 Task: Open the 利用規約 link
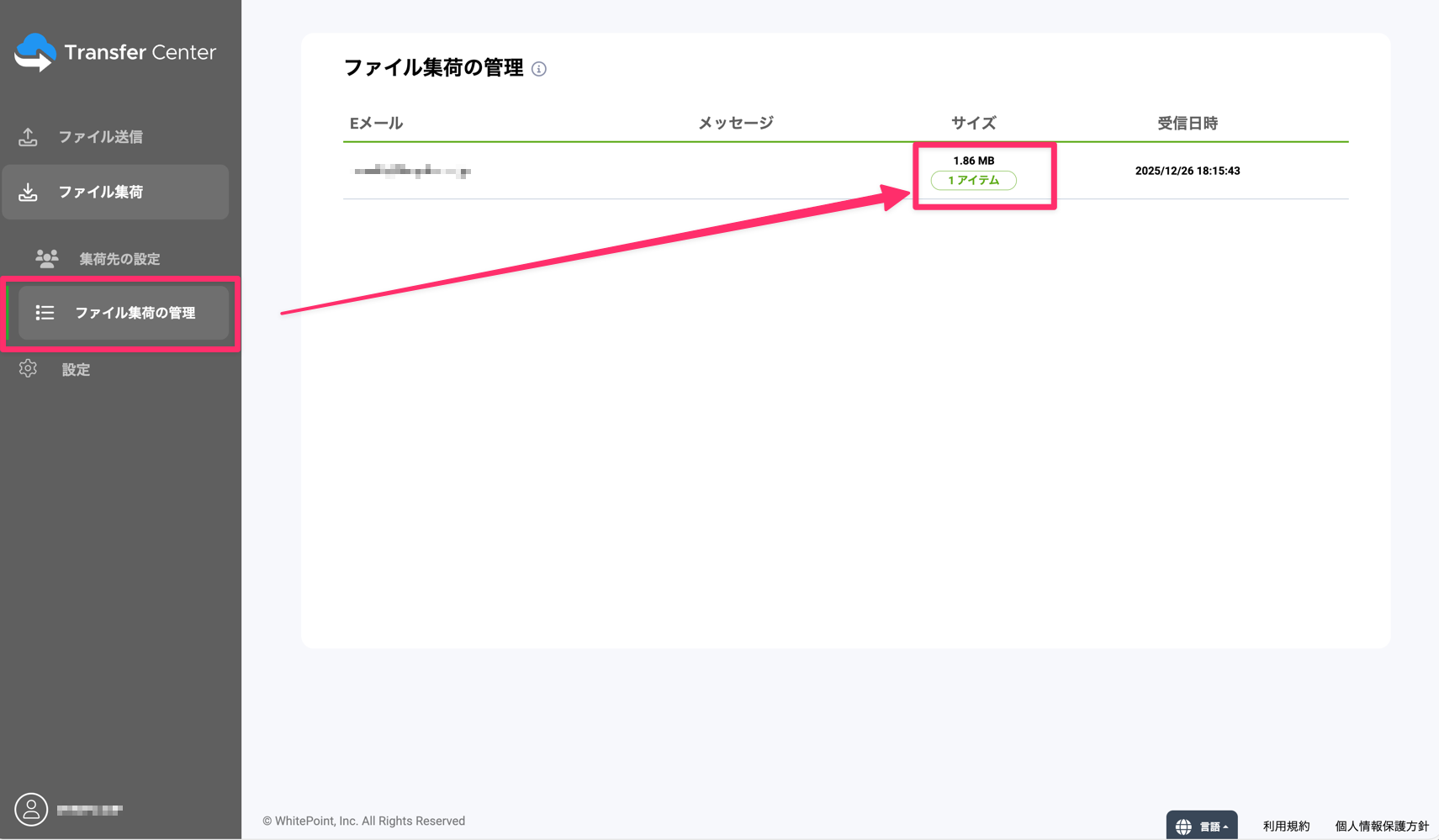[x=1286, y=825]
